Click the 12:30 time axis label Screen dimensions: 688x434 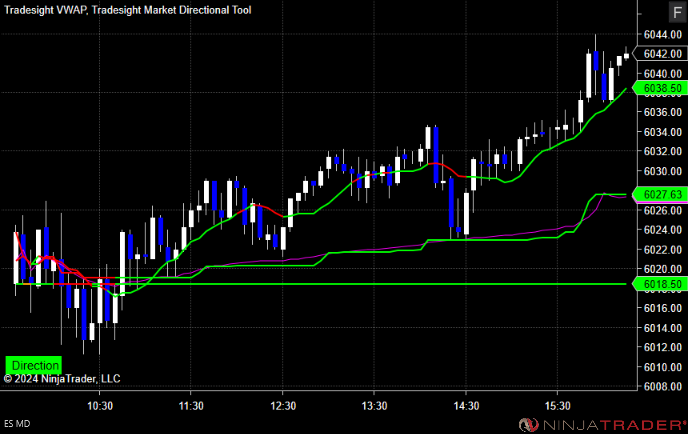tap(283, 406)
